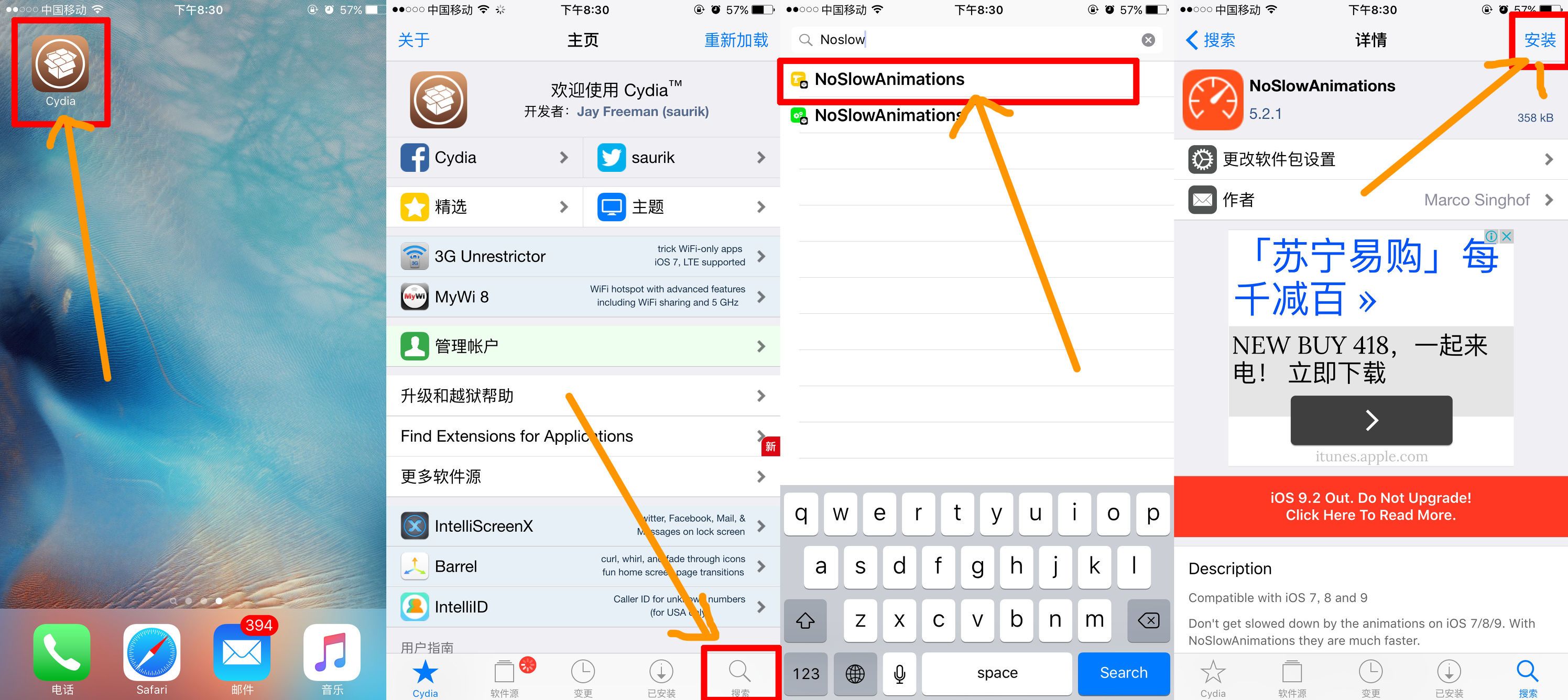Screen dimensions: 1568x700
Task: Tap the NoSlowAnimations search result icon
Action: coord(800,79)
